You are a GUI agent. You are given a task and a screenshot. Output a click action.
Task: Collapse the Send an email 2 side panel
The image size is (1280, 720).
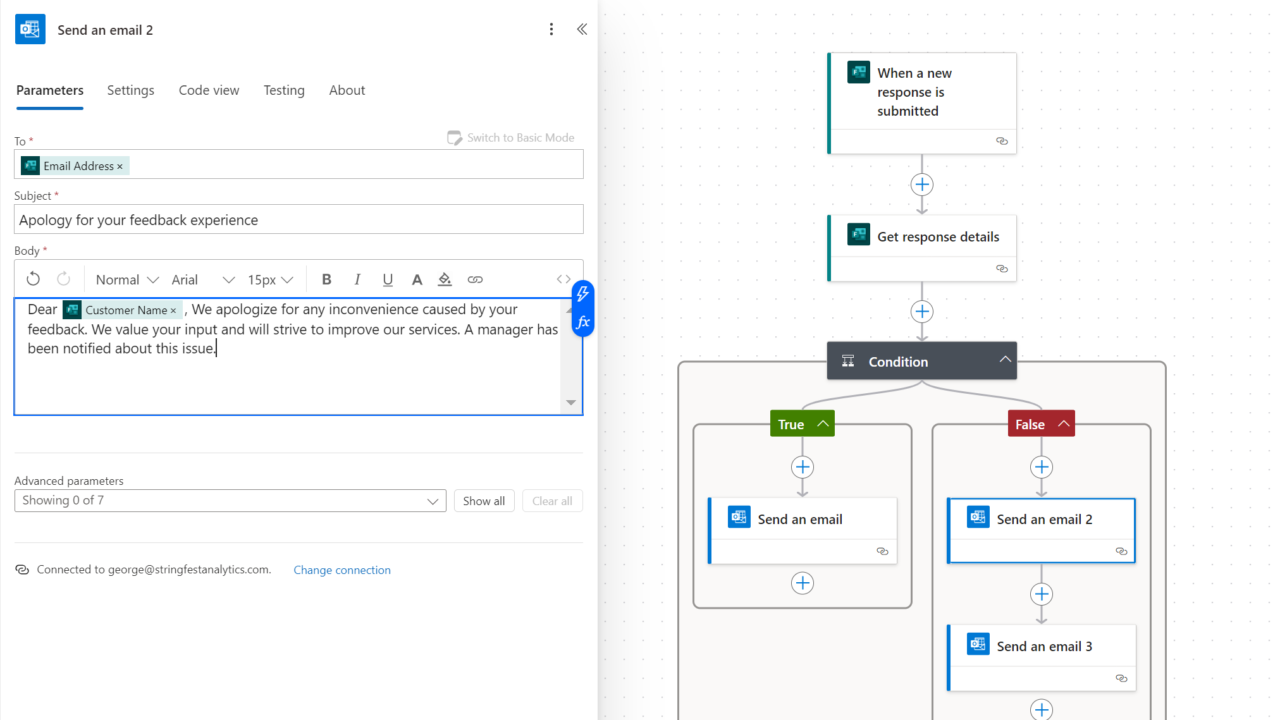582,30
